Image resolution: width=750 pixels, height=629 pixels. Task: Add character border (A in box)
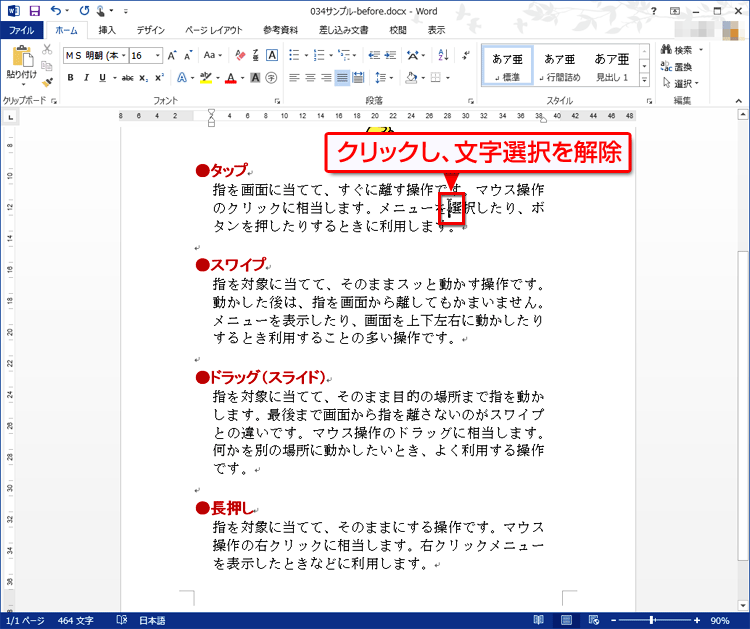pyautogui.click(x=272, y=55)
